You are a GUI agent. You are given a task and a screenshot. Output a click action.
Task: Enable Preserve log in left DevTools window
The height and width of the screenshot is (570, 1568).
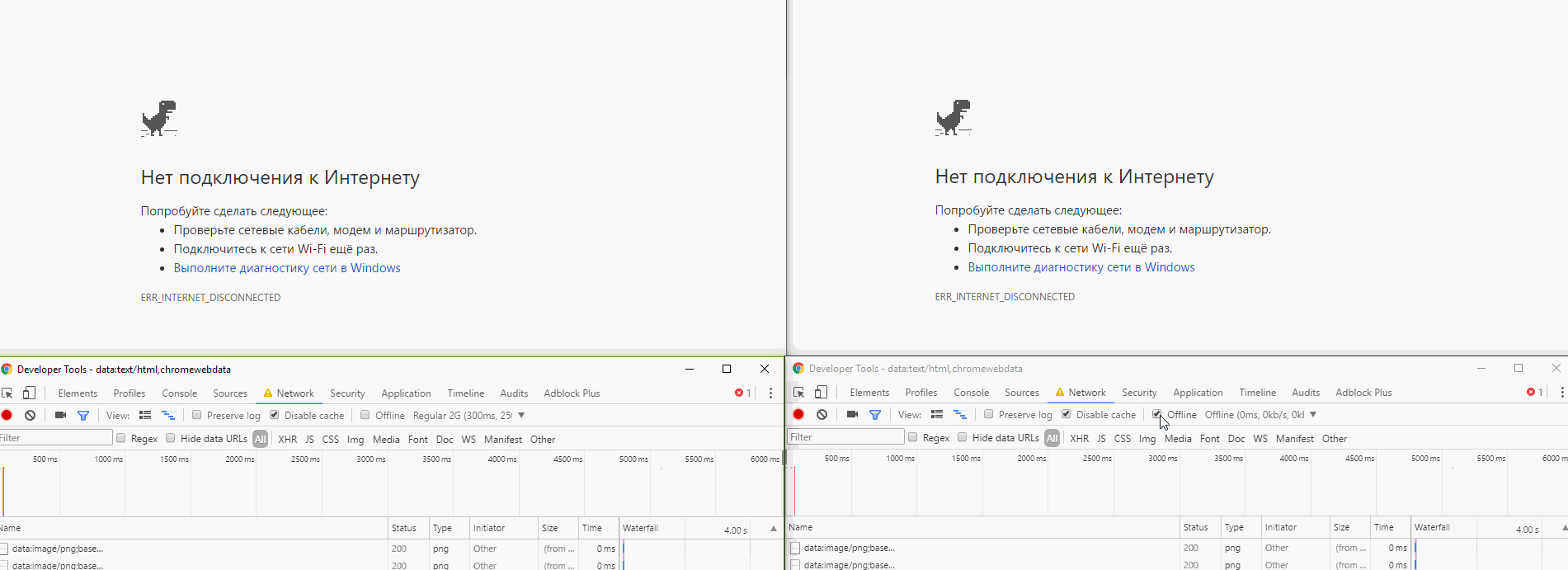pyautogui.click(x=197, y=416)
